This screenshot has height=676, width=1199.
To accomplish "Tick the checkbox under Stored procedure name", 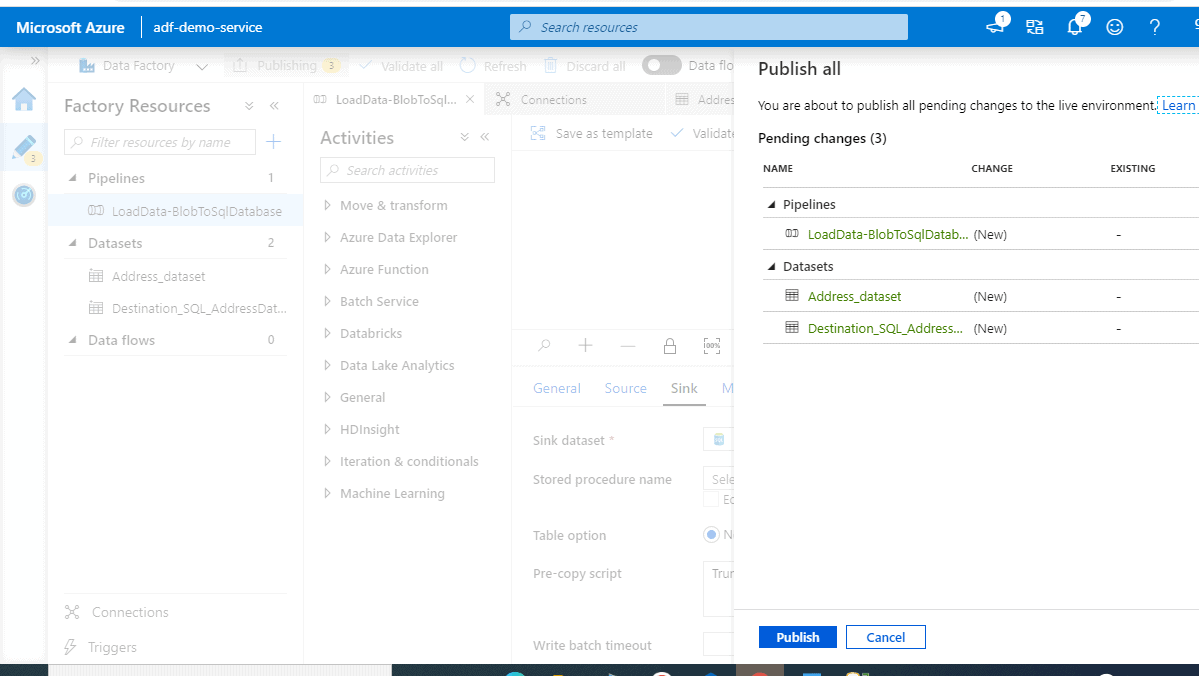I will (711, 499).
